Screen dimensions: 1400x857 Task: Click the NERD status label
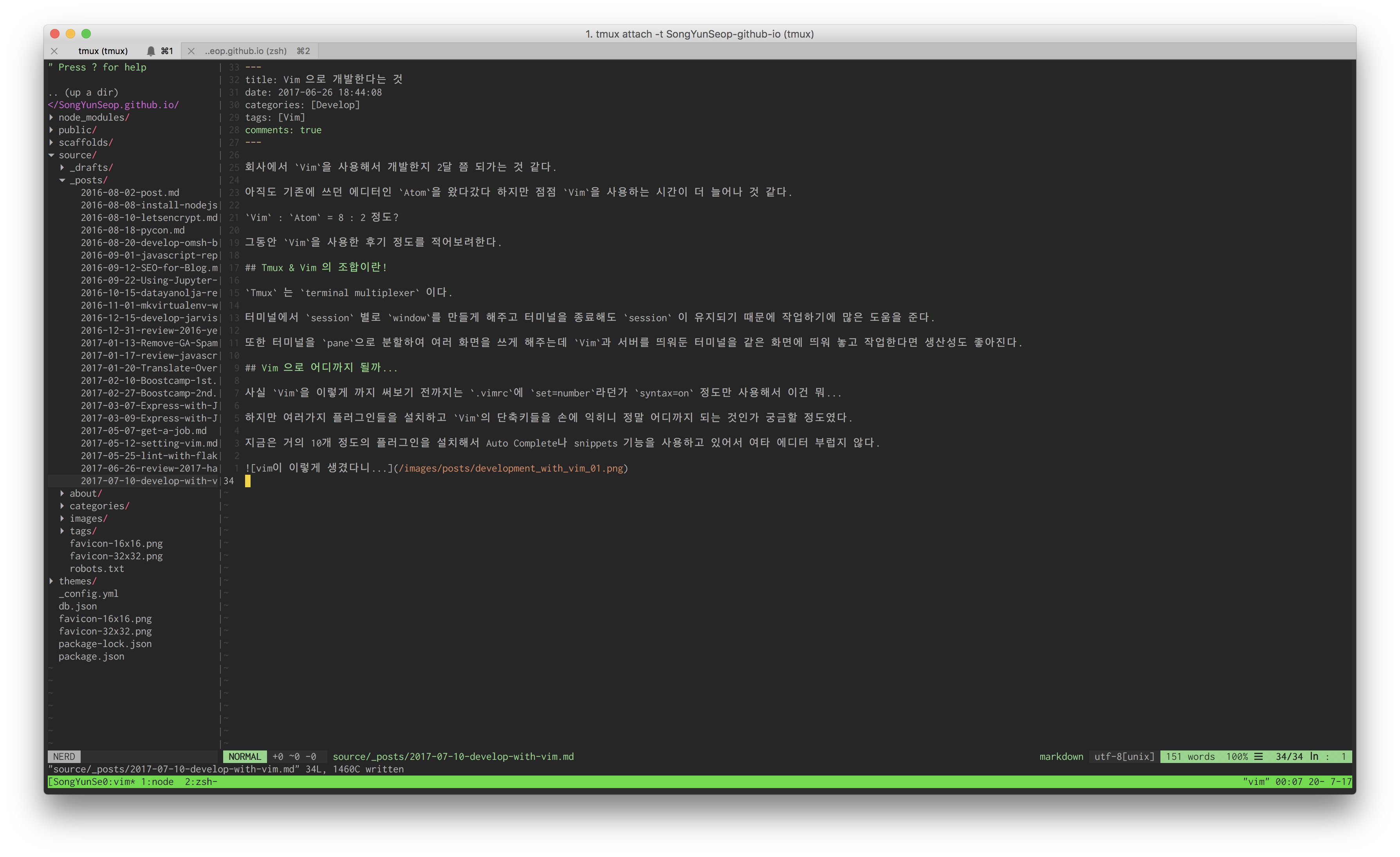point(64,756)
